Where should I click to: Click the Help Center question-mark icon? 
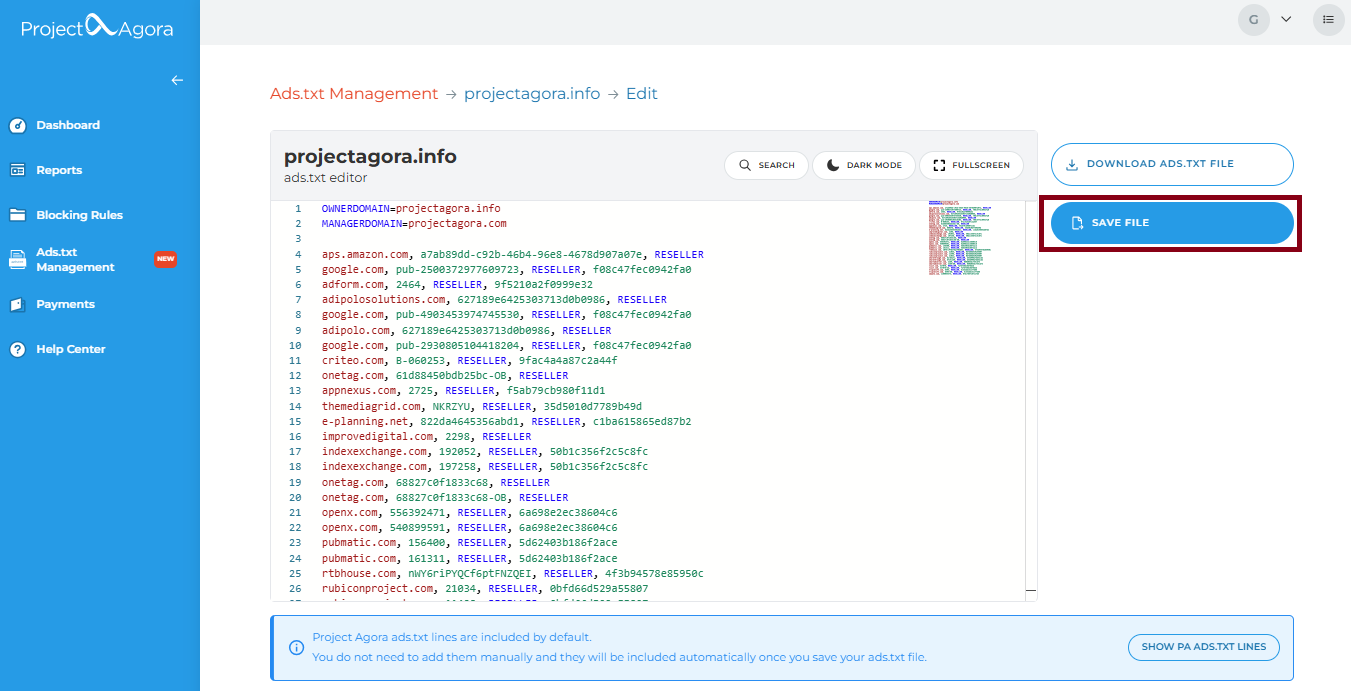pos(17,349)
